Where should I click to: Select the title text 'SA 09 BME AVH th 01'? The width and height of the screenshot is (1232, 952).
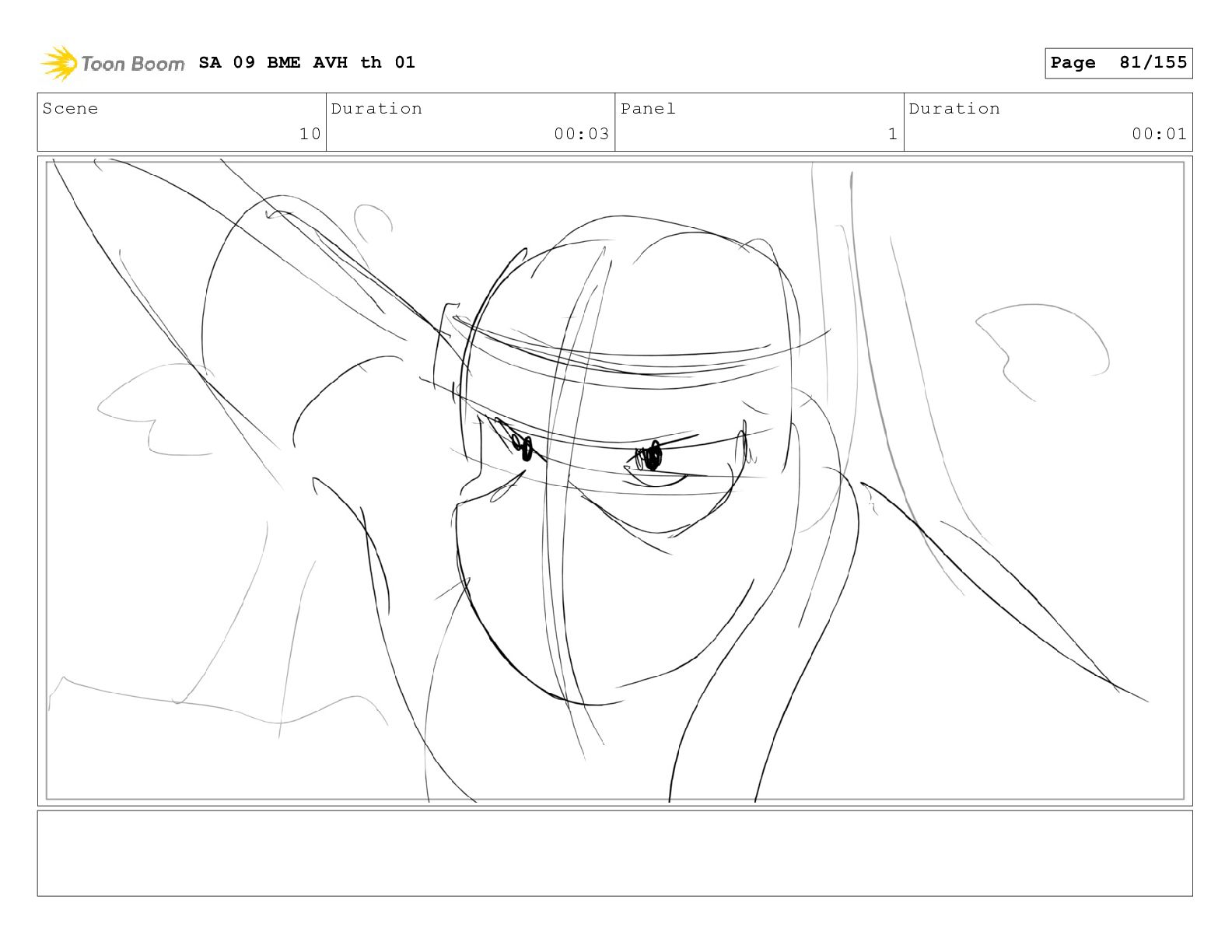pos(306,62)
